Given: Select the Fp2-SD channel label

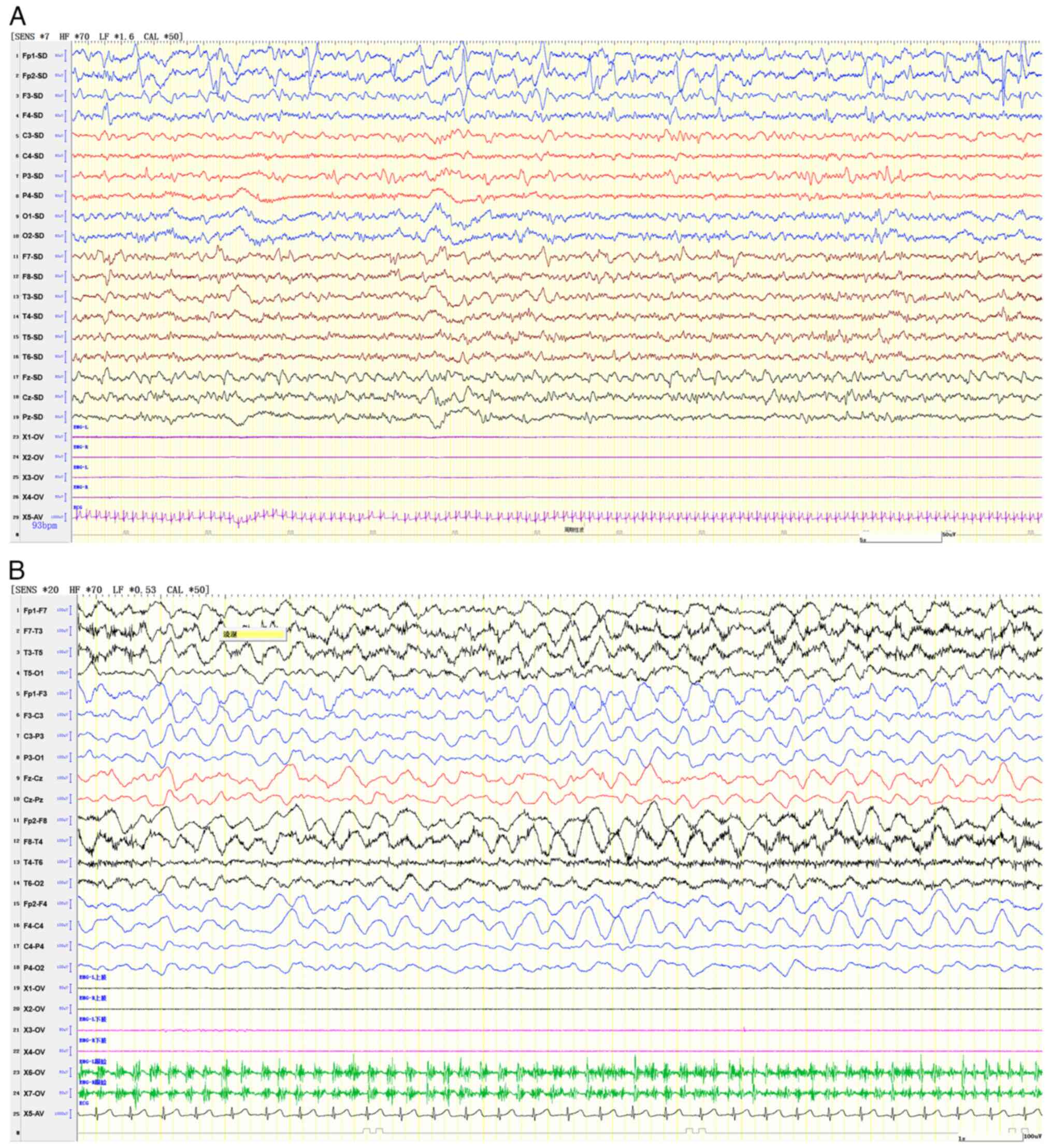Looking at the screenshot, I should tap(34, 76).
